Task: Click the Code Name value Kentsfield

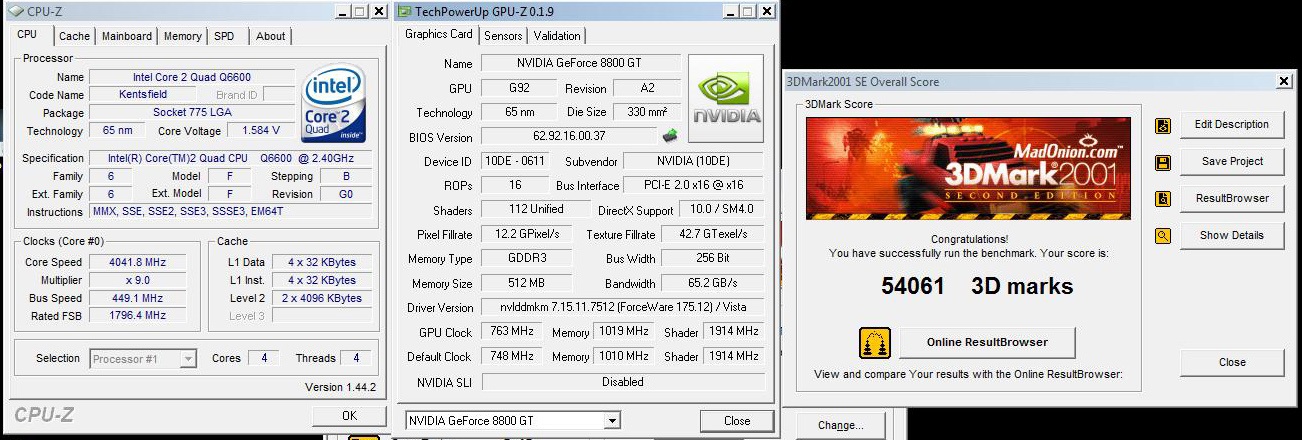Action: pyautogui.click(x=142, y=95)
